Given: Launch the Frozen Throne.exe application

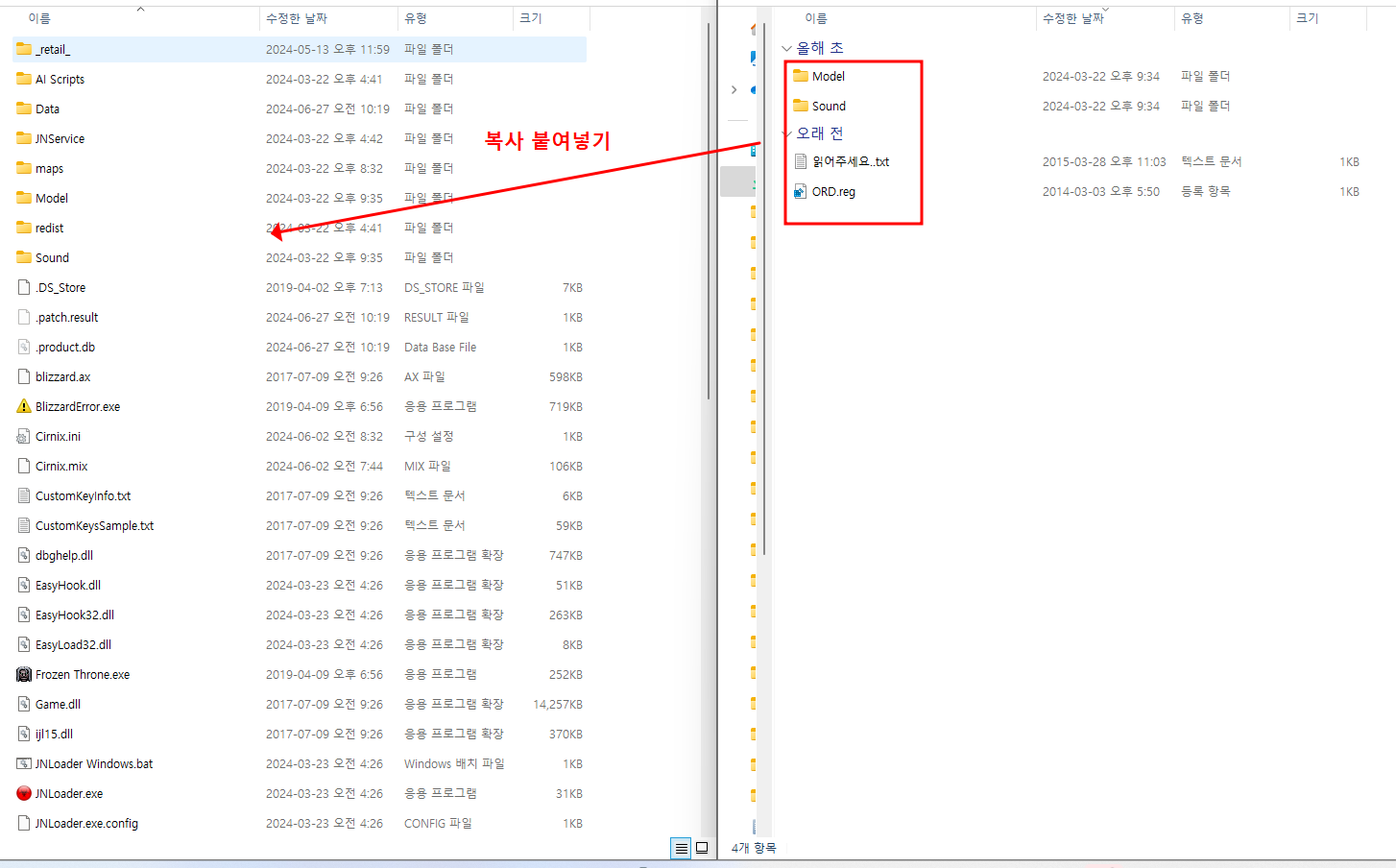Looking at the screenshot, I should coord(82,674).
